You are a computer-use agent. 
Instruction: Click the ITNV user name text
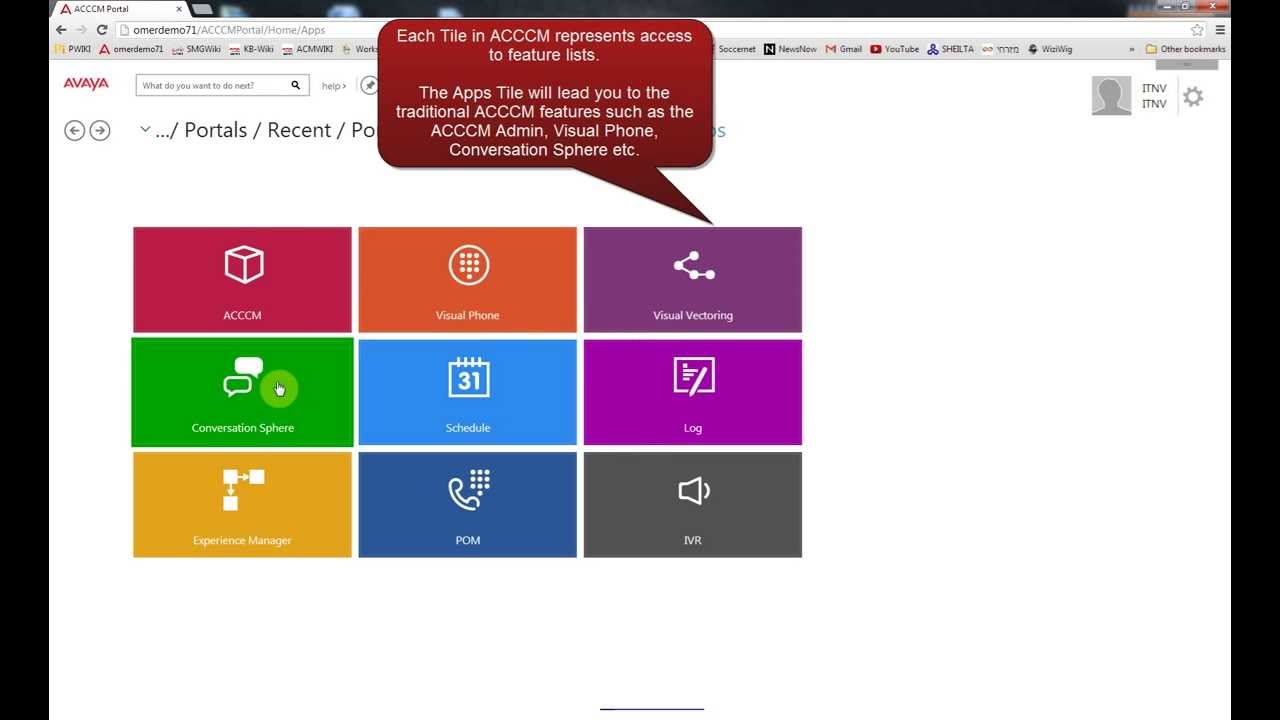(1154, 96)
